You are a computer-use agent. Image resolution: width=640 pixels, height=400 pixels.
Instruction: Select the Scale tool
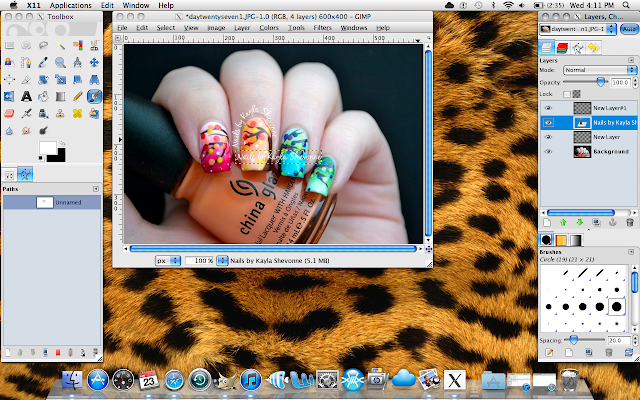[x=60, y=80]
